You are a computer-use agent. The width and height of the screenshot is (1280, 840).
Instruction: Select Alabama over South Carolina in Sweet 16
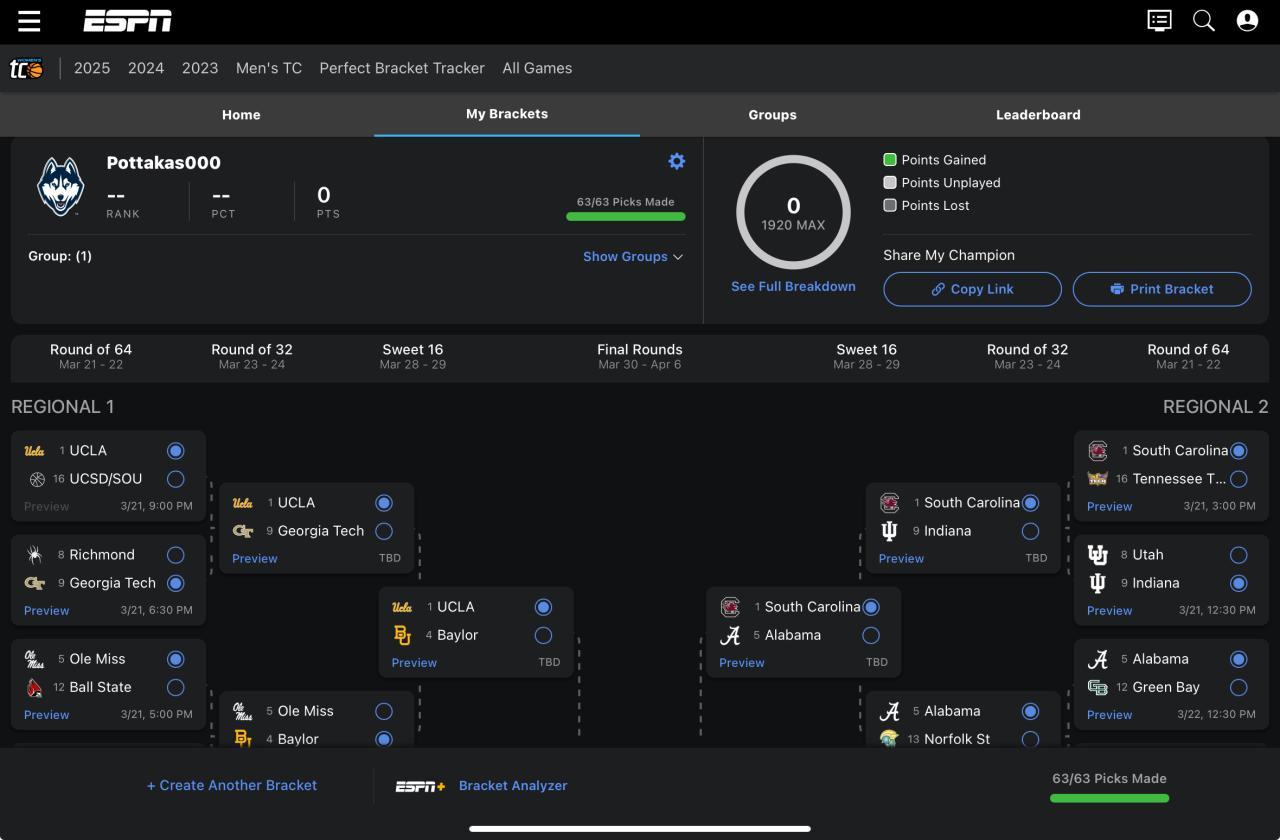pos(871,635)
